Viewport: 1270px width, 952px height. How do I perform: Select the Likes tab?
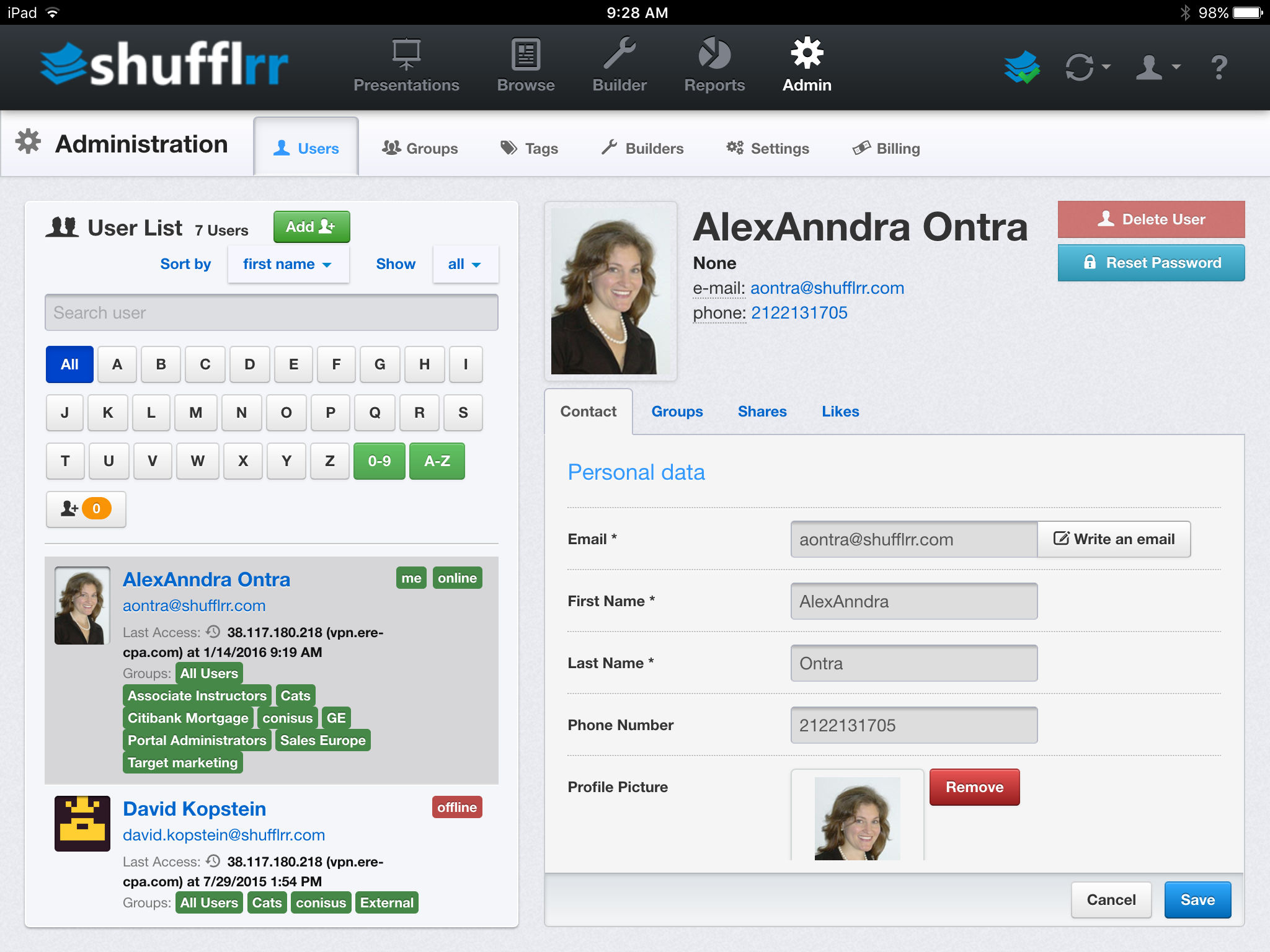click(840, 412)
